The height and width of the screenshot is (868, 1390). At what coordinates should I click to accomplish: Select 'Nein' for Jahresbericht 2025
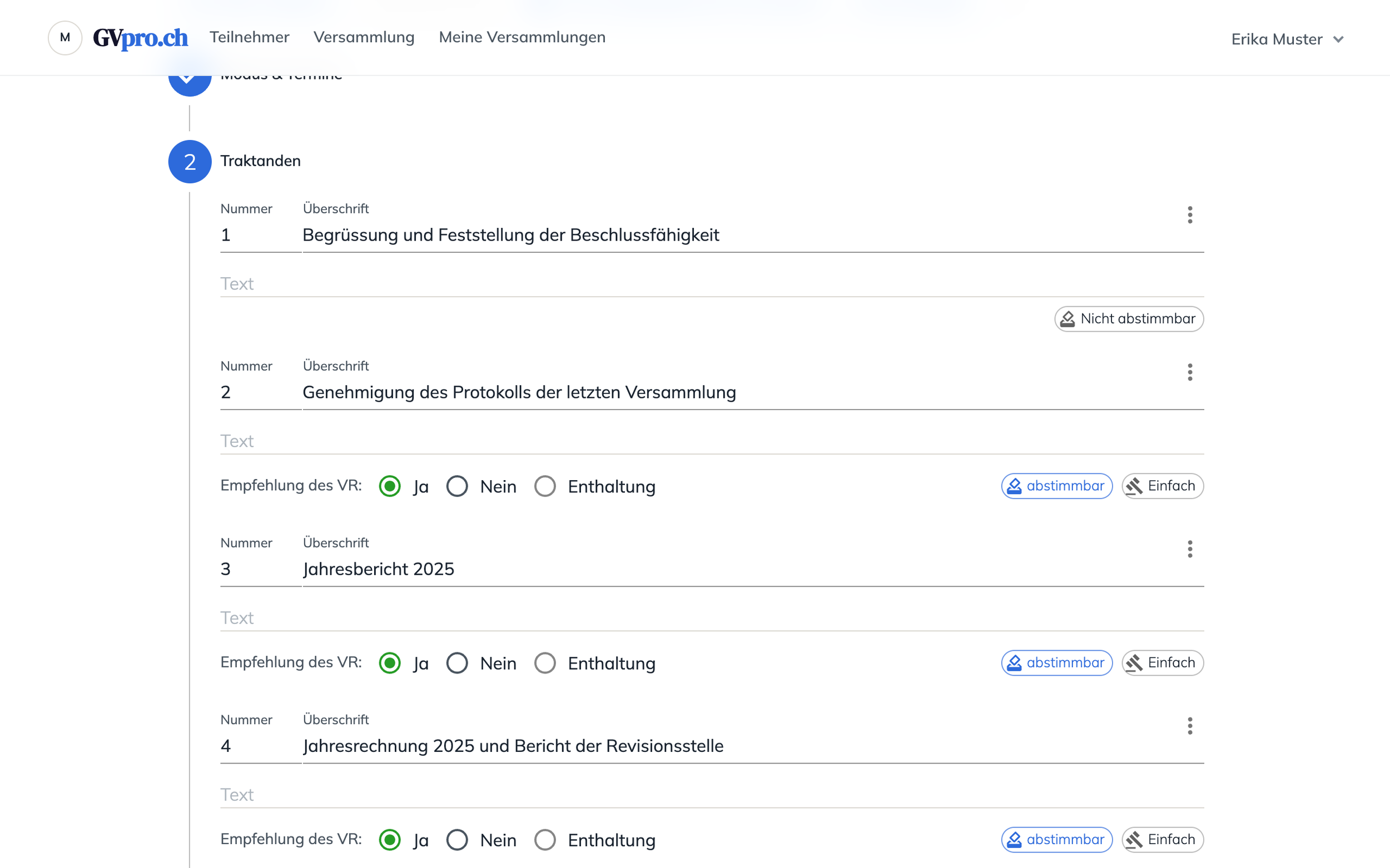point(457,663)
